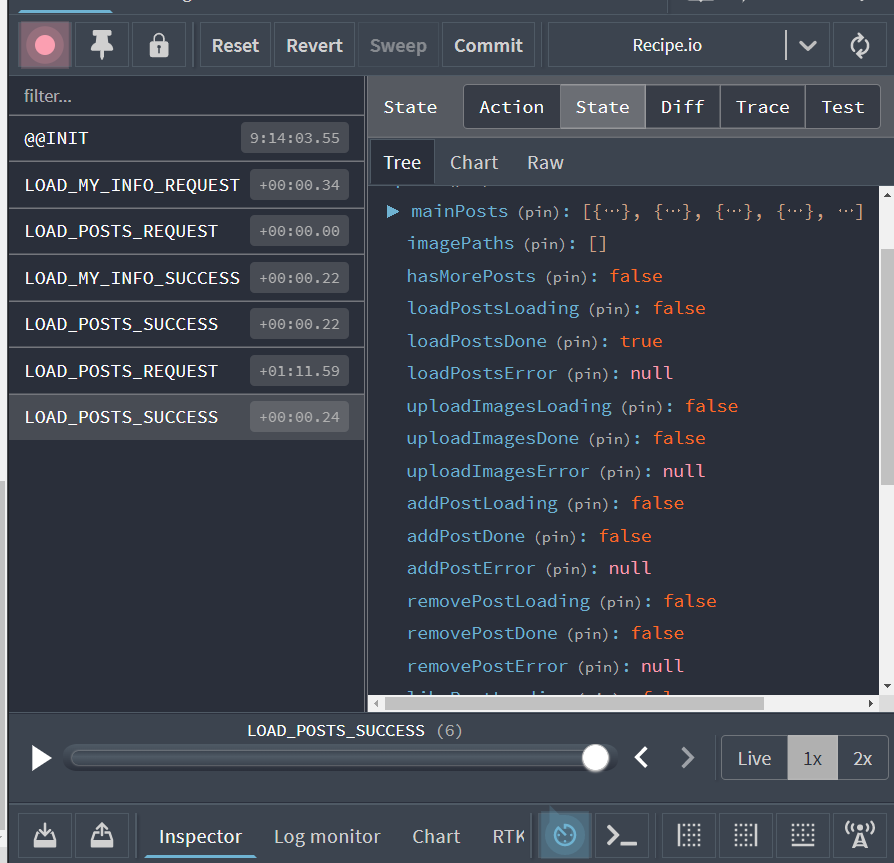Enable Live playback mode
Viewport: 894px width, 863px height.
tap(753, 757)
